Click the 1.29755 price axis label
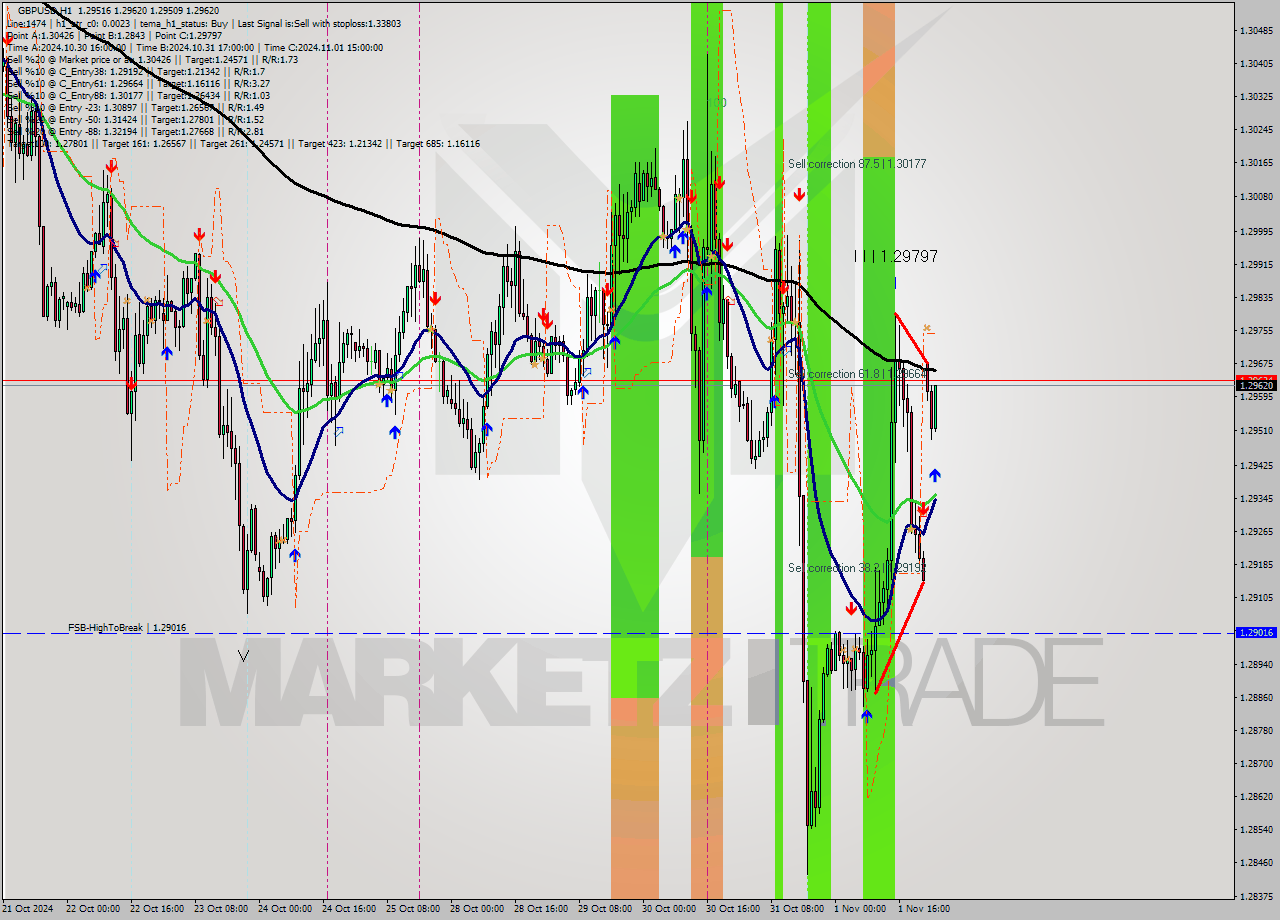 (1256, 330)
